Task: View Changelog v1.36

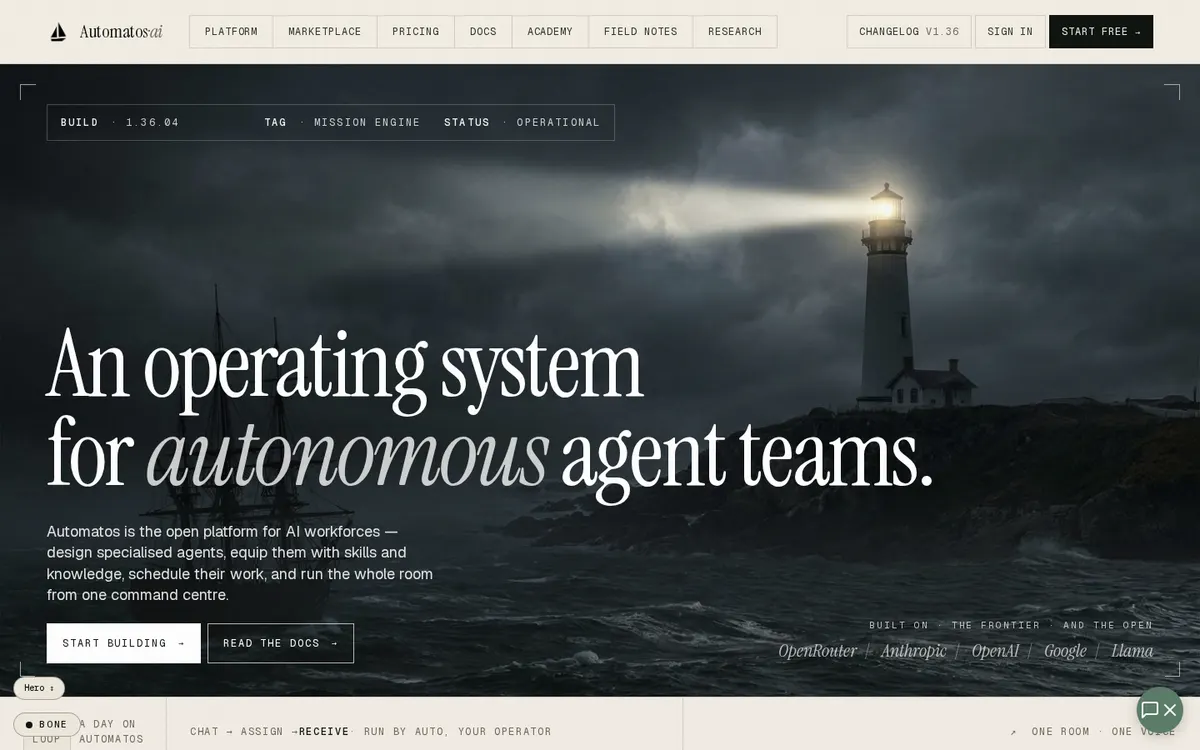Action: [x=909, y=32]
